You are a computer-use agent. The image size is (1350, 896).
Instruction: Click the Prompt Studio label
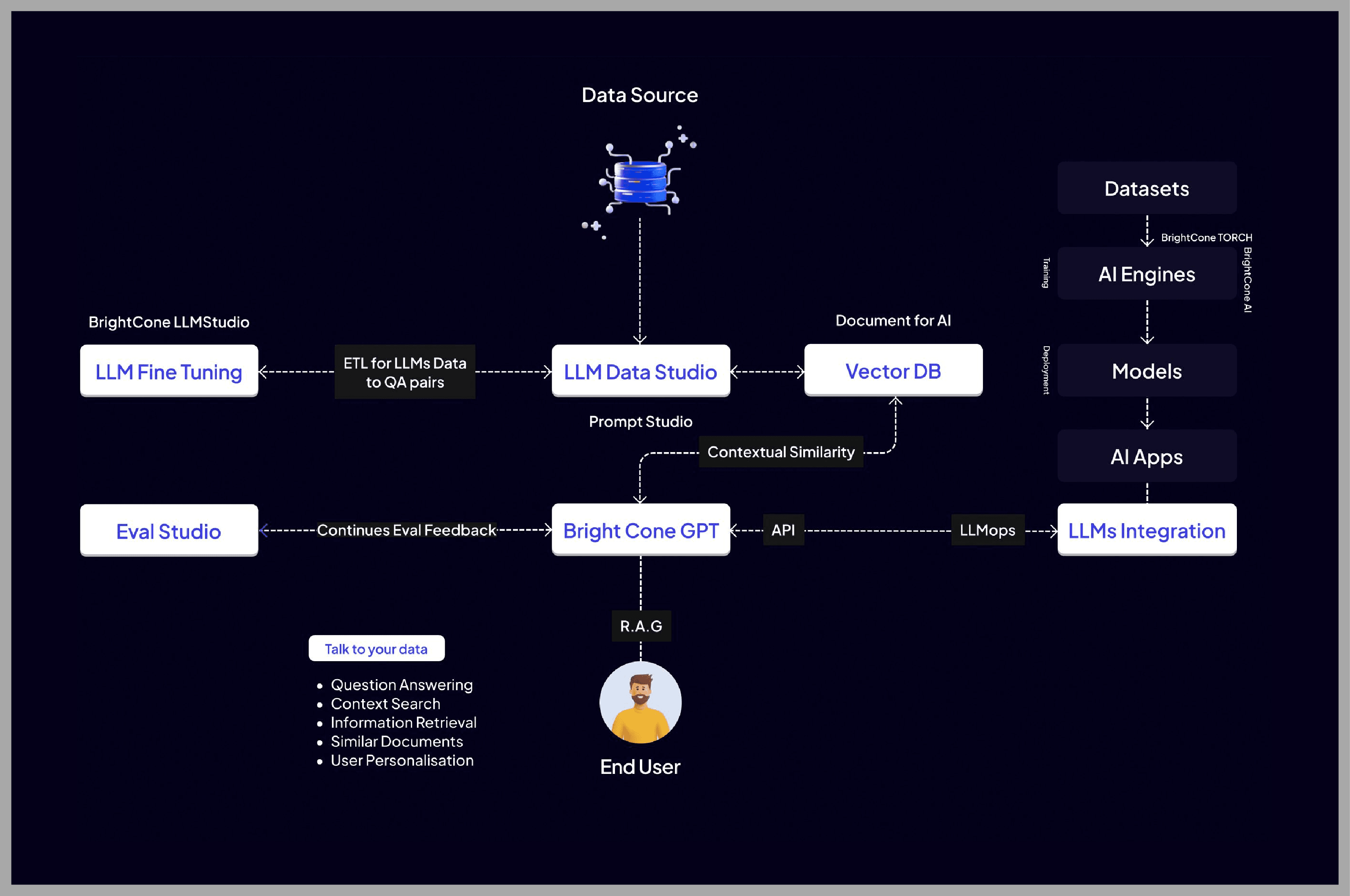[640, 421]
